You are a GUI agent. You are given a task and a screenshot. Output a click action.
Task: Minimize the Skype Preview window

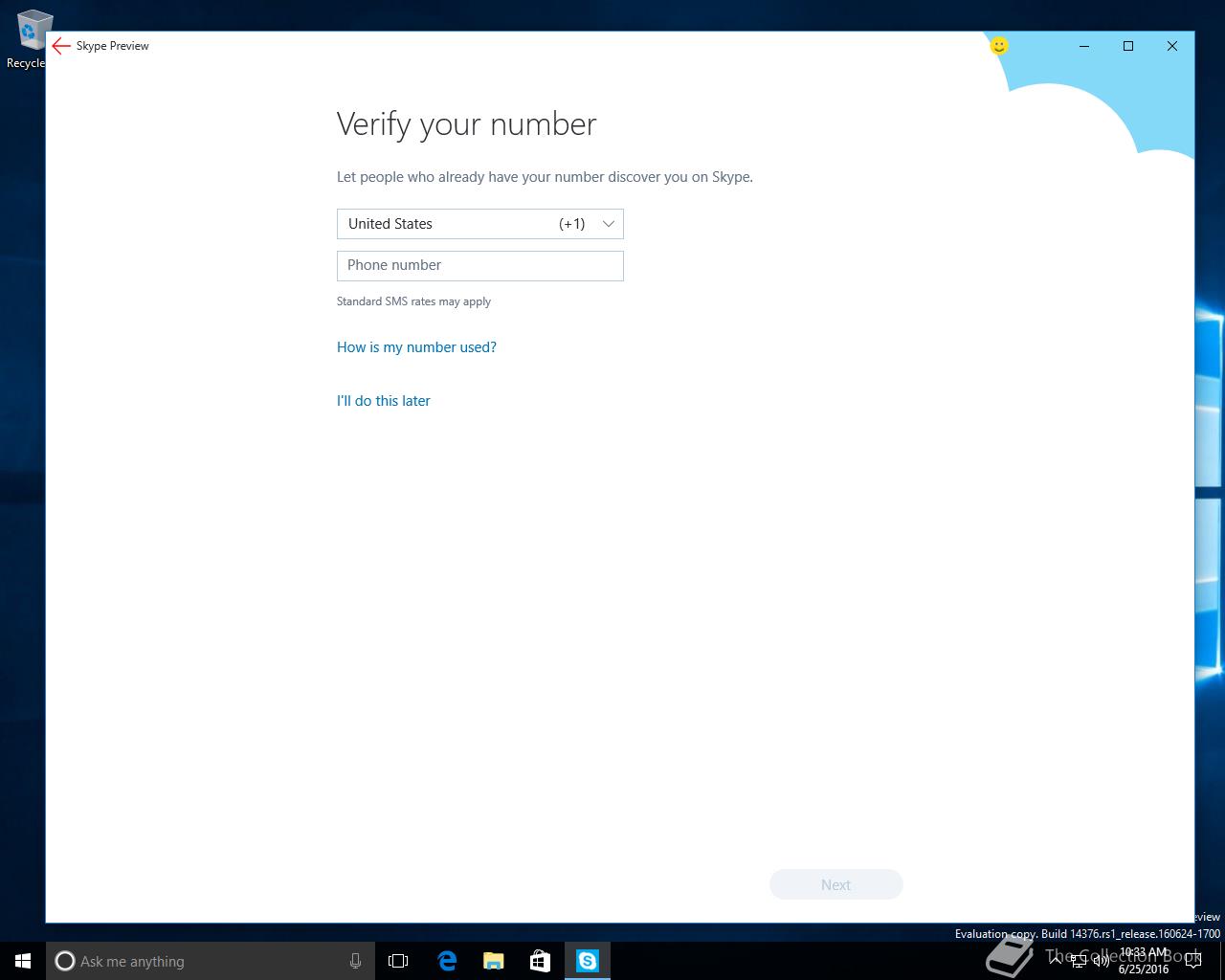click(1084, 46)
